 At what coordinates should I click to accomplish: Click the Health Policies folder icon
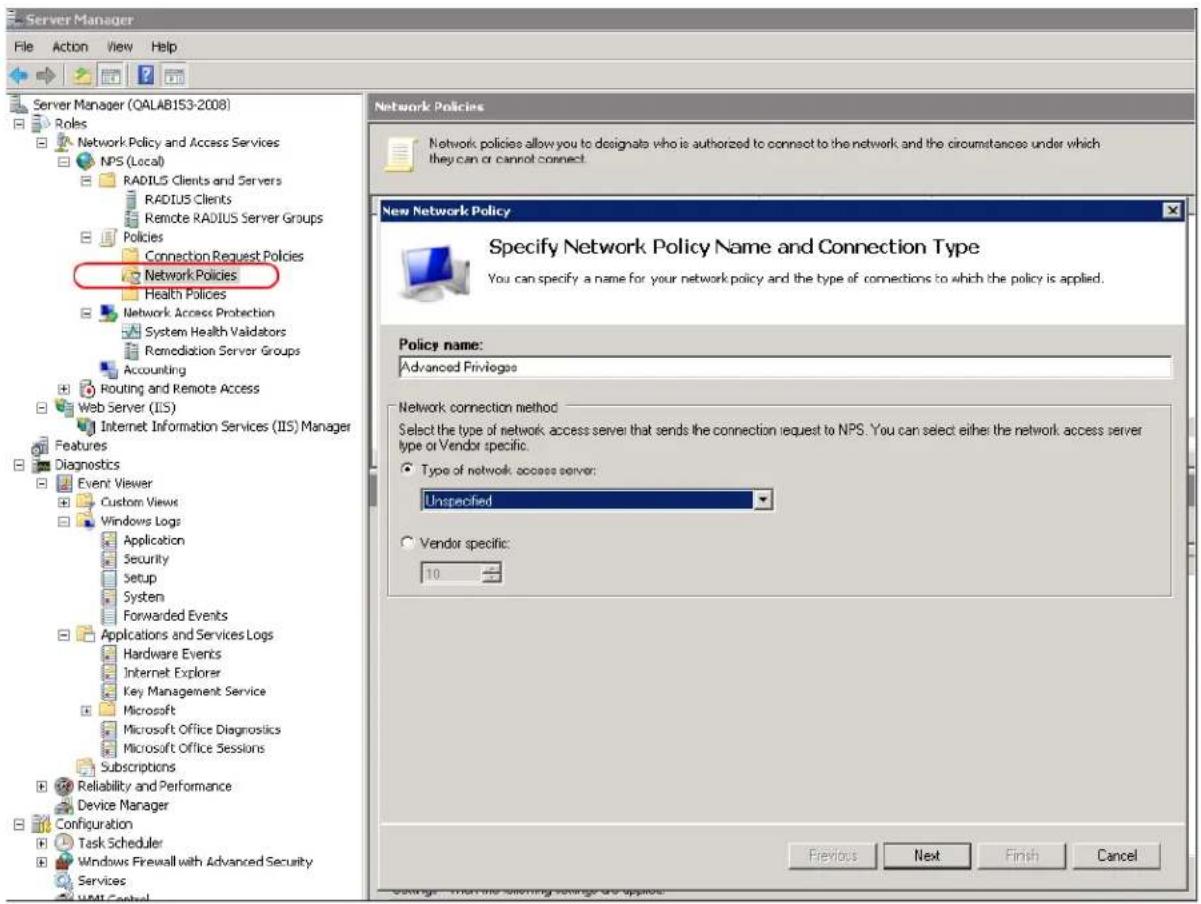pos(130,294)
